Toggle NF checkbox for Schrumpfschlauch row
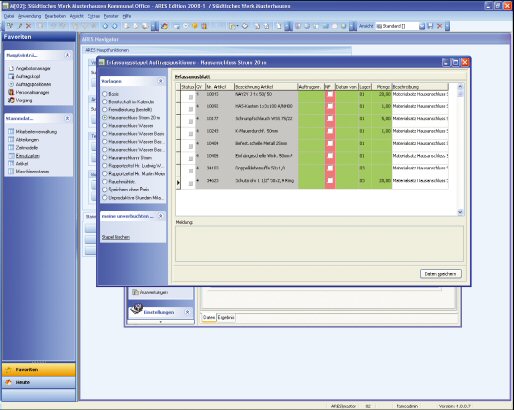 coord(330,119)
